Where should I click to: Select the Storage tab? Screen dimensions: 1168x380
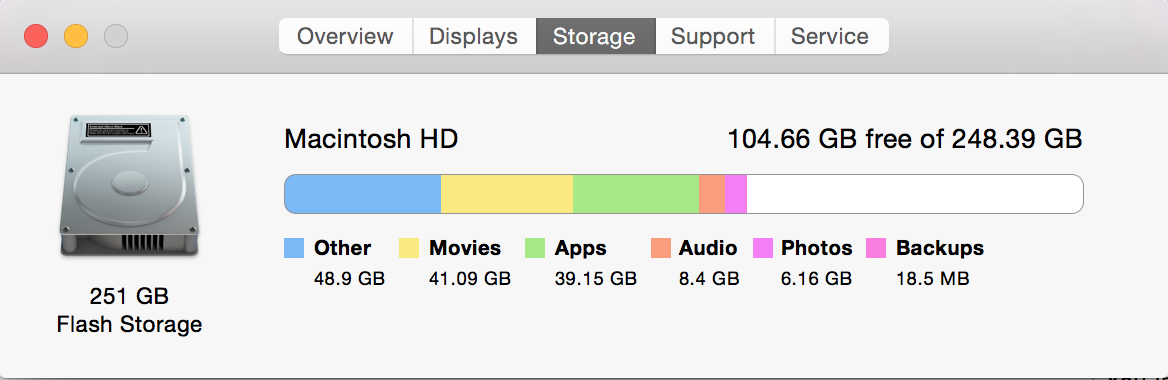tap(595, 37)
